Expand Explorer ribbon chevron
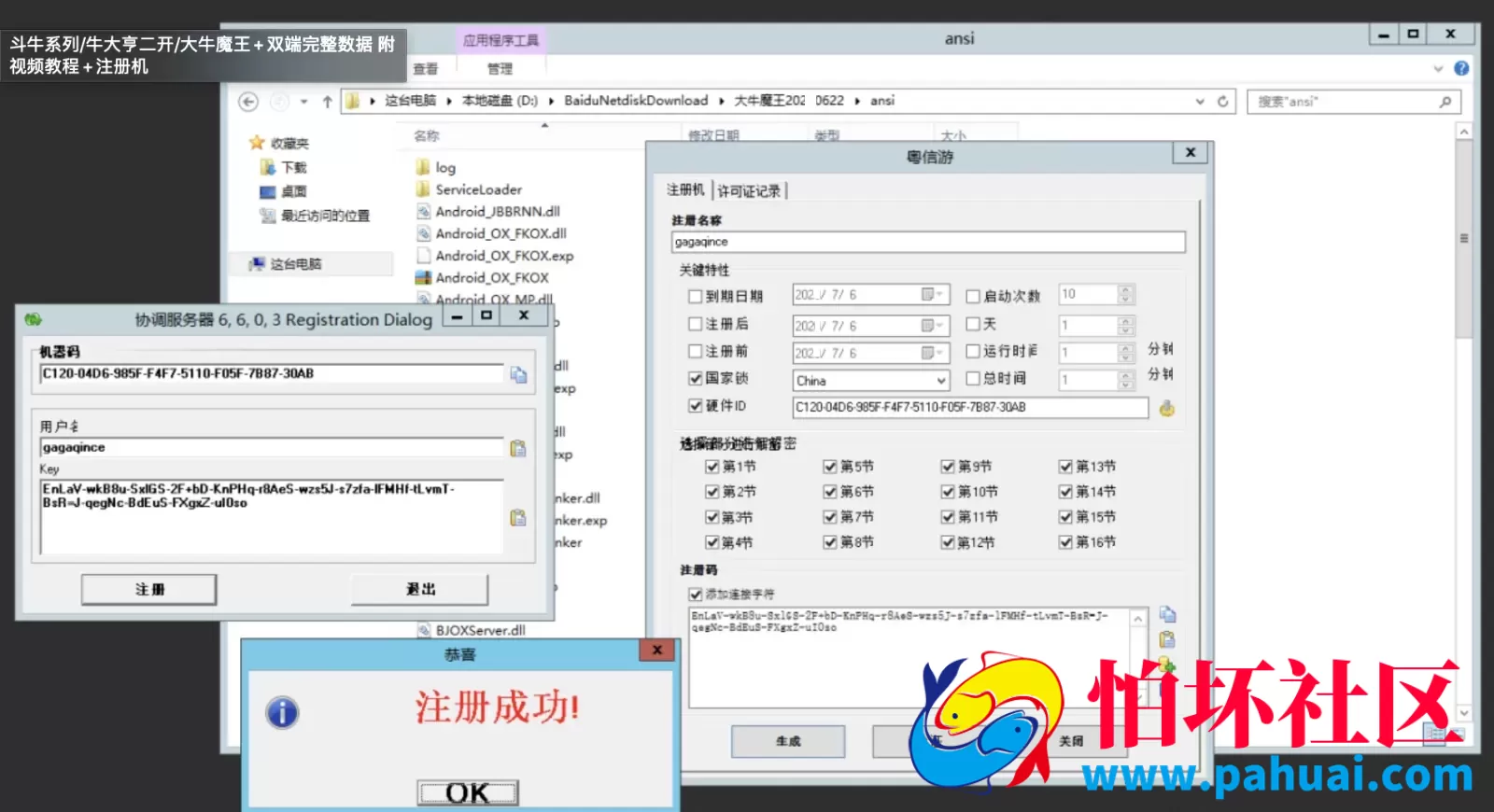 pyautogui.click(x=1438, y=68)
